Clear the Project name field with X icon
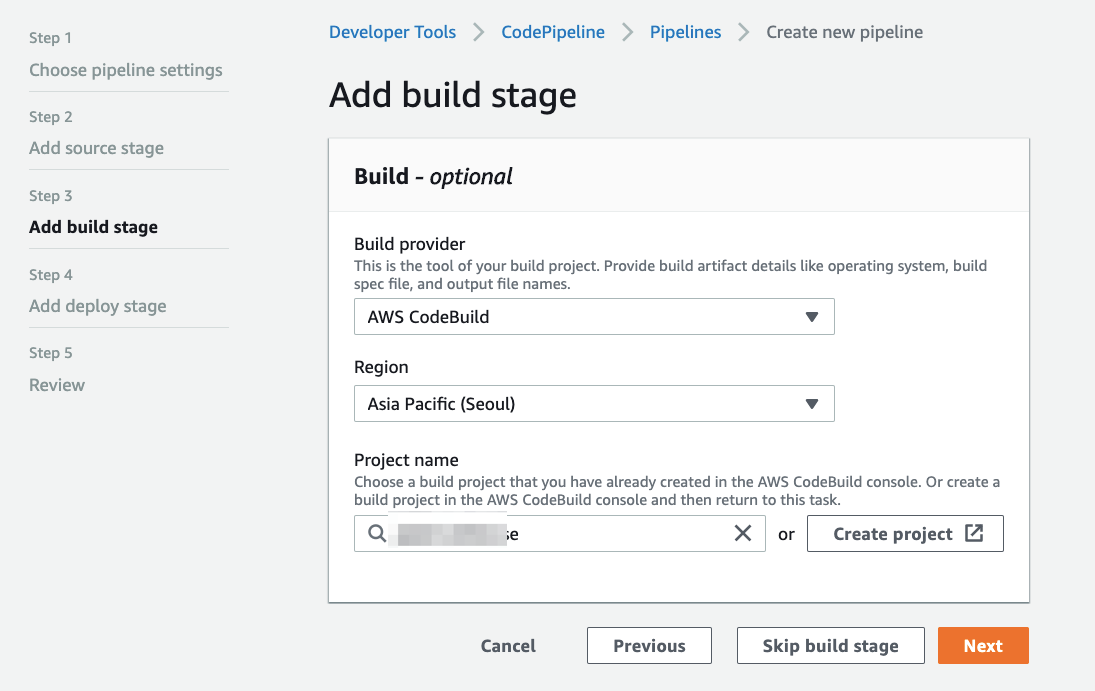 coord(743,534)
